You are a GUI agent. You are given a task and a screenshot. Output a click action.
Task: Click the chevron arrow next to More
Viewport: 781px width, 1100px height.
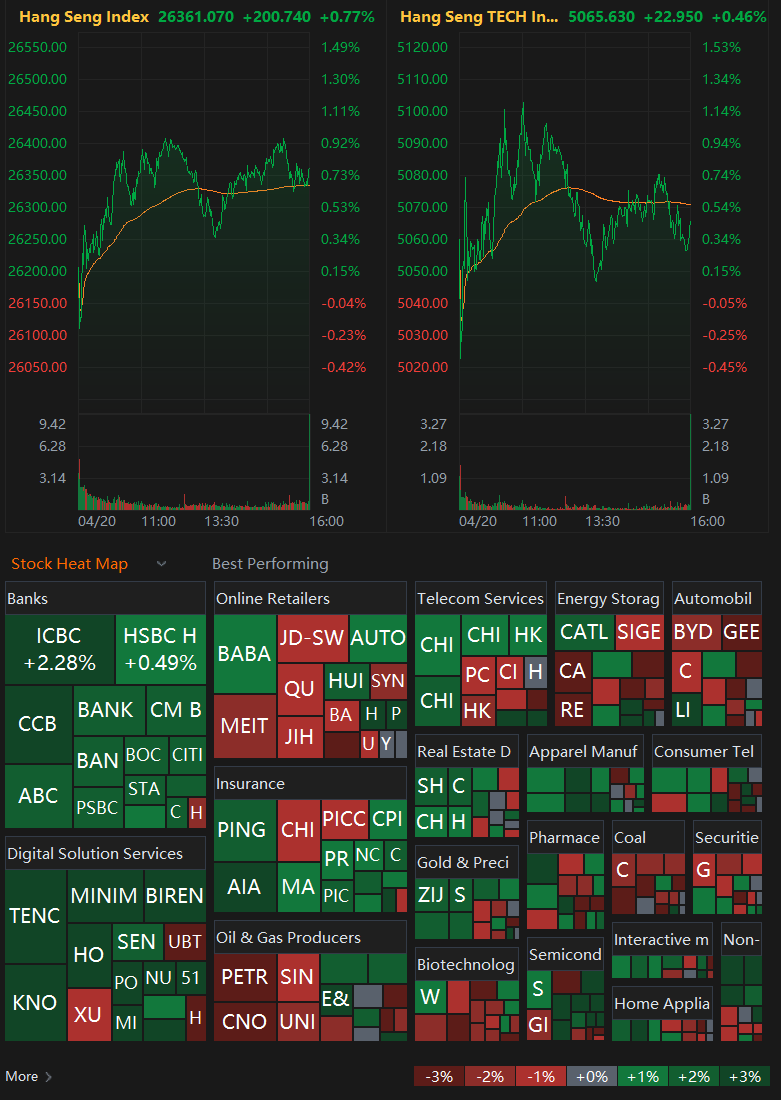click(48, 1077)
